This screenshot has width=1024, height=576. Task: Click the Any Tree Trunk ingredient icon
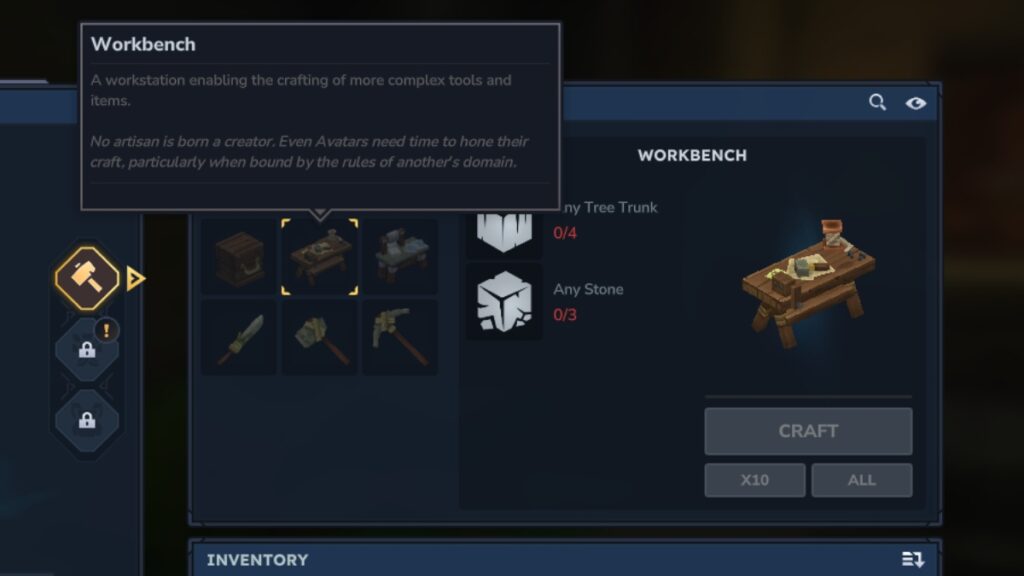coord(504,232)
